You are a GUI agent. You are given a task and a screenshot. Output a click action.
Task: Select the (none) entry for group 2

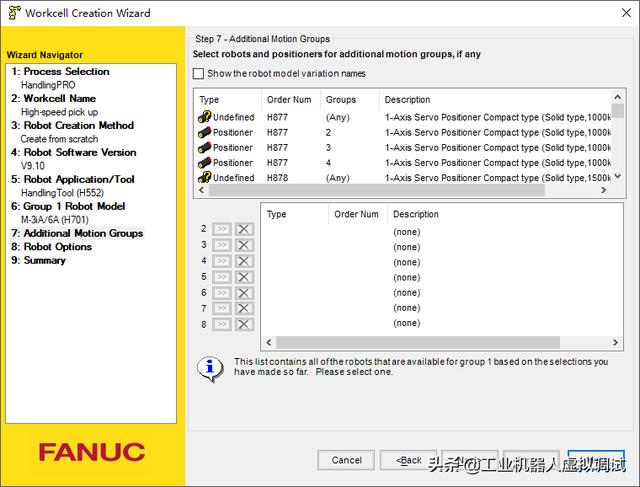[407, 232]
